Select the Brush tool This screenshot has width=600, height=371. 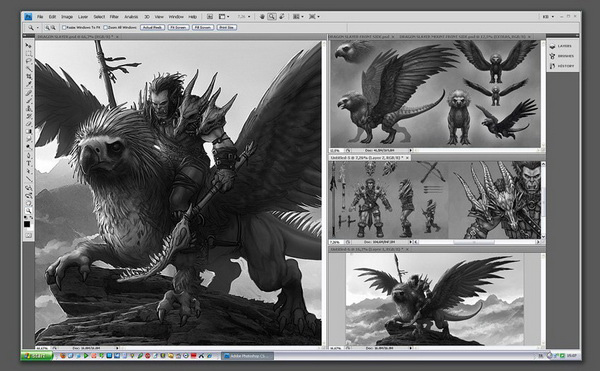coord(28,101)
